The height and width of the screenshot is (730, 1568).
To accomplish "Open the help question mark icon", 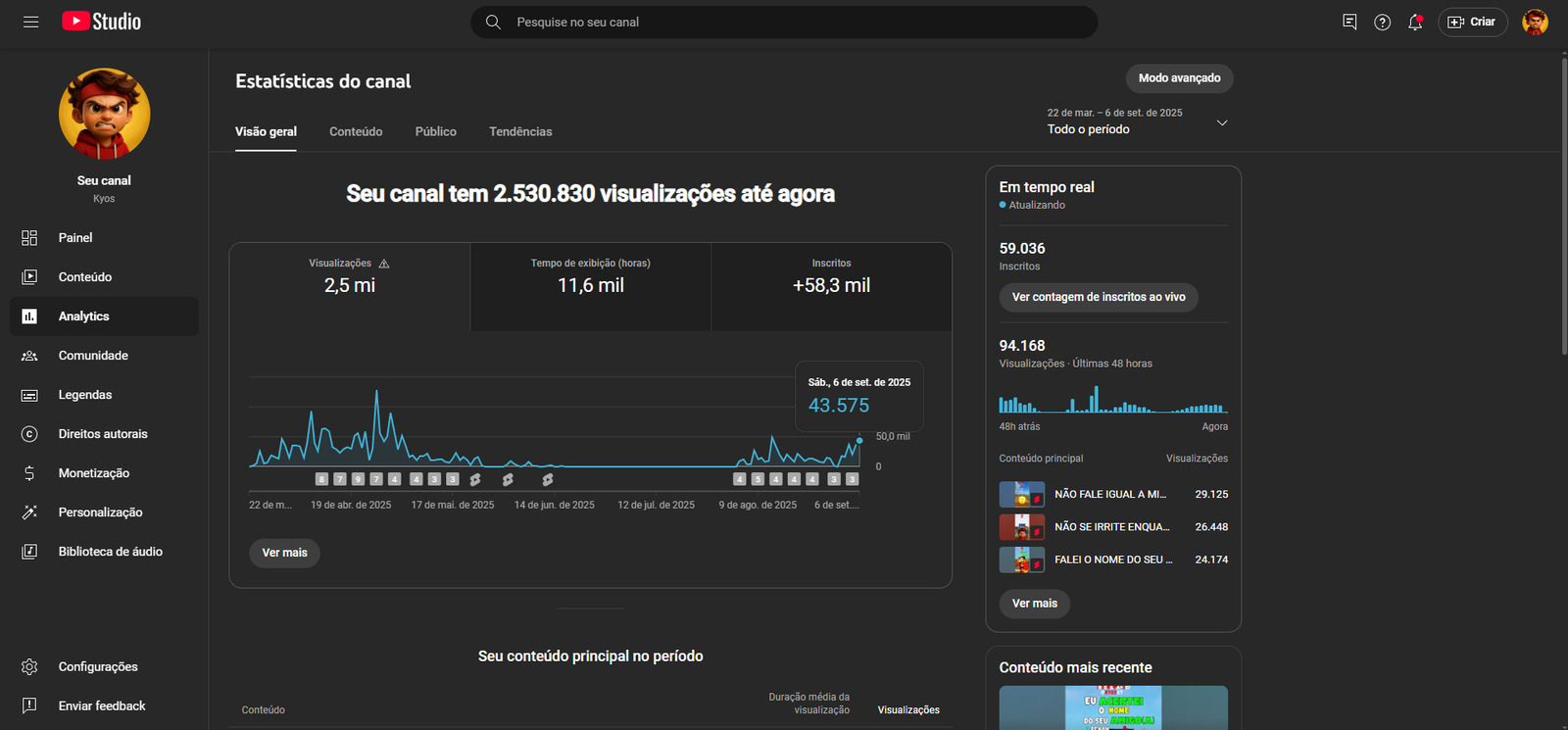I will (1382, 22).
